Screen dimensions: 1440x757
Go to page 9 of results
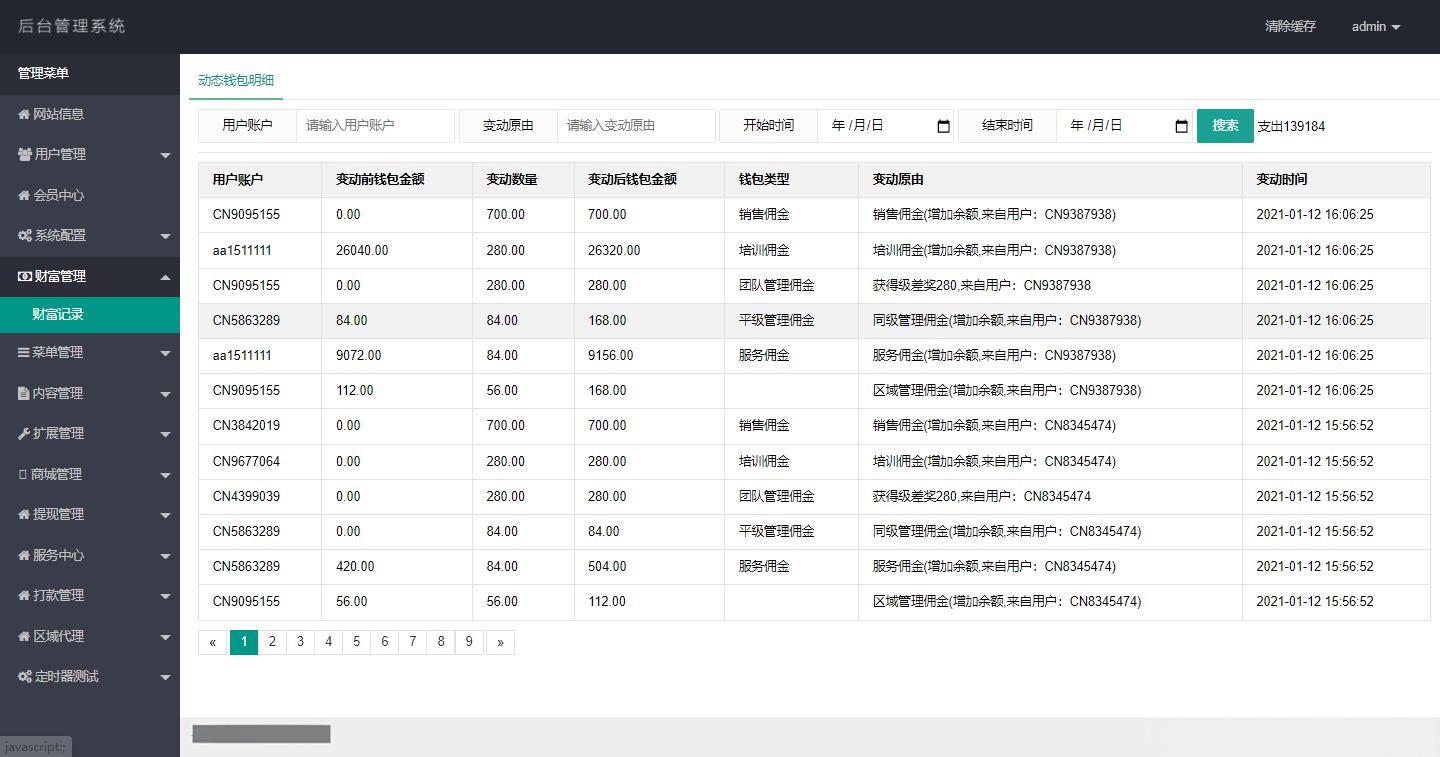coord(469,642)
